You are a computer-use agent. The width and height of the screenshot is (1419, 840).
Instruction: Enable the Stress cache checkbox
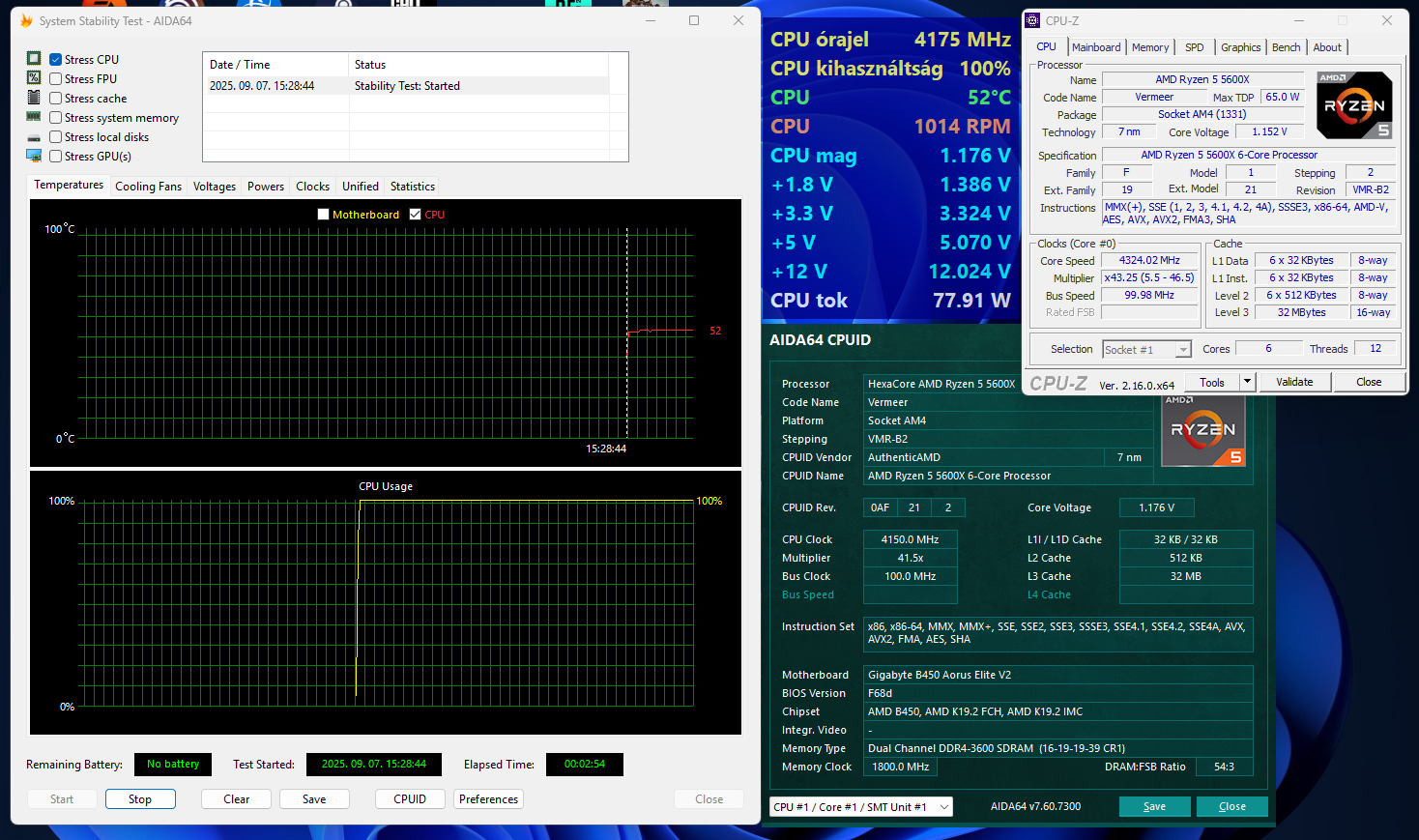56,99
